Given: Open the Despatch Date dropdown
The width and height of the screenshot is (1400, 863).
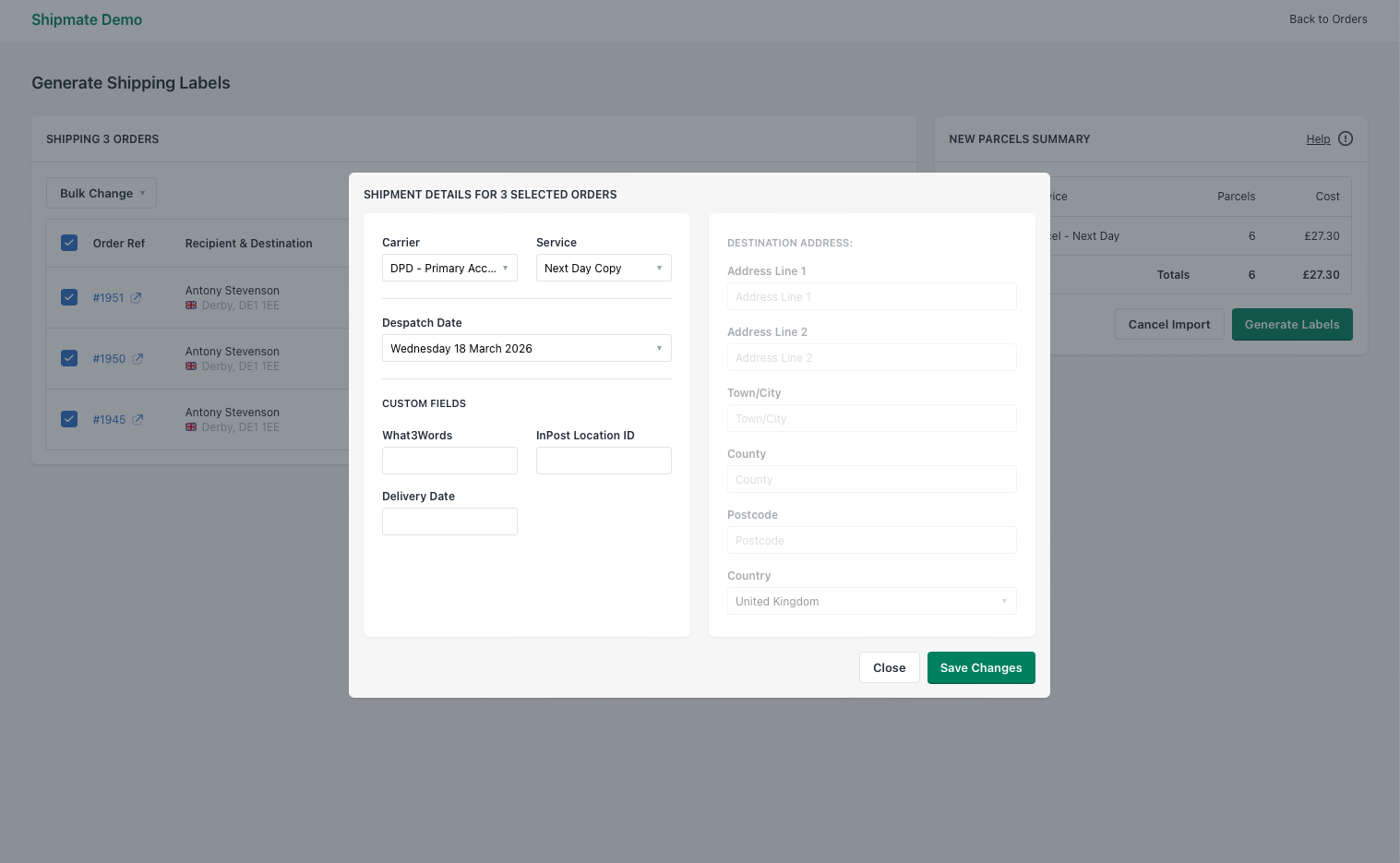Looking at the screenshot, I should pyautogui.click(x=526, y=348).
